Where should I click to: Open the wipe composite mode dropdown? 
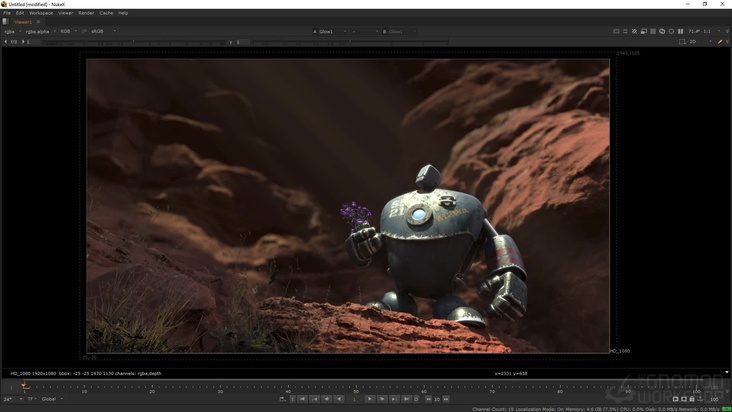point(365,31)
